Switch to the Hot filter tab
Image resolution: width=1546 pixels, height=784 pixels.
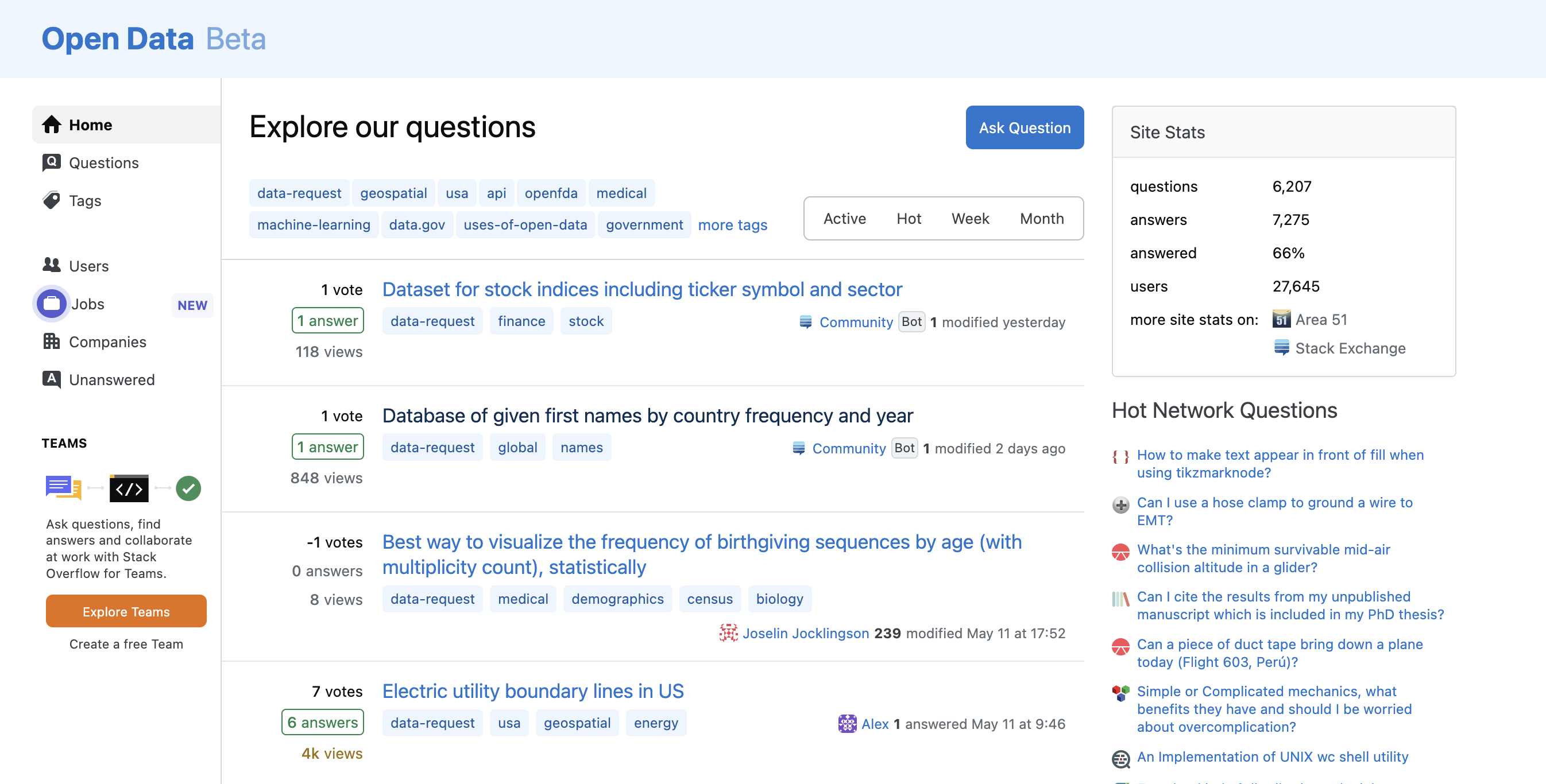[x=909, y=218]
